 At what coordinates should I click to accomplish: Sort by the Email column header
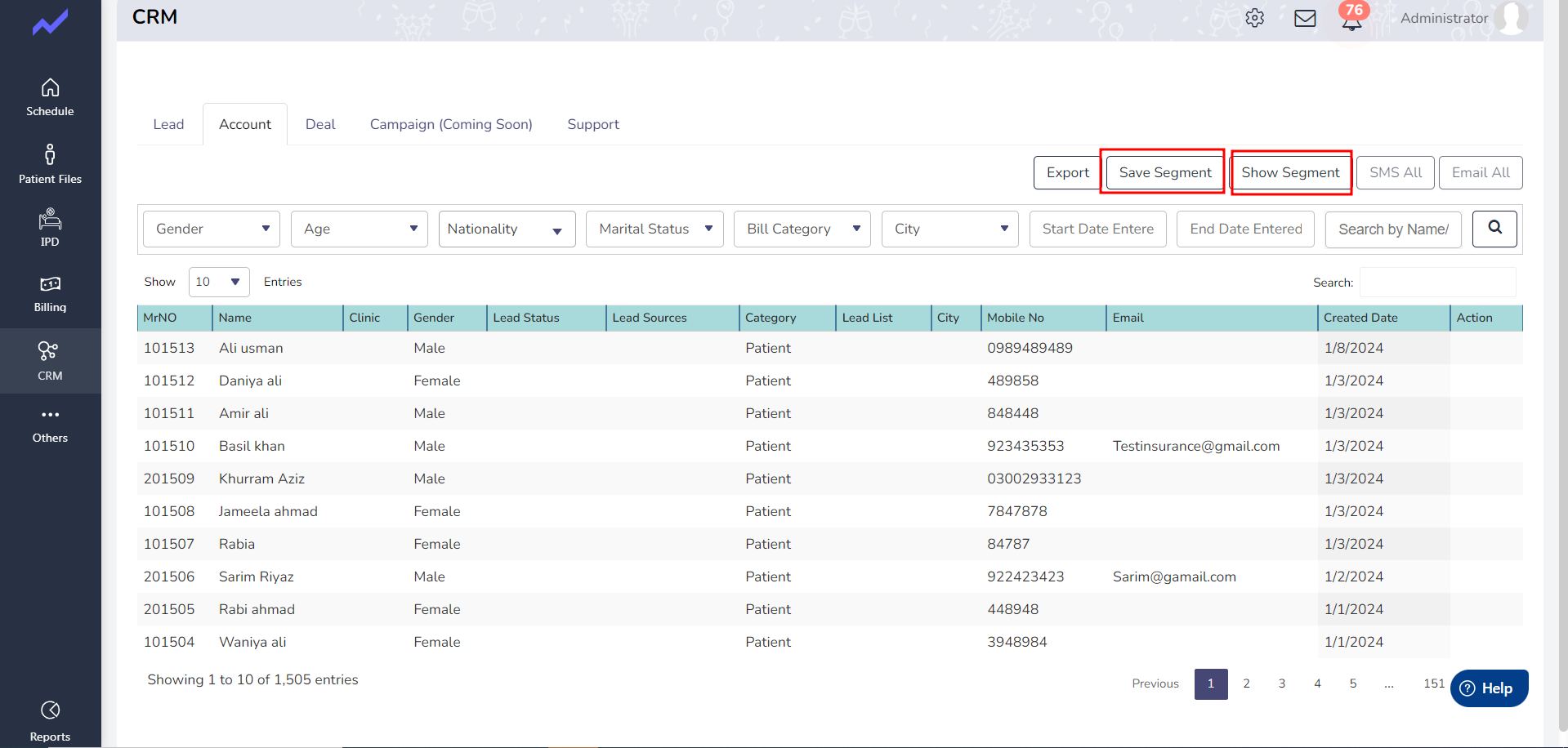(1213, 318)
